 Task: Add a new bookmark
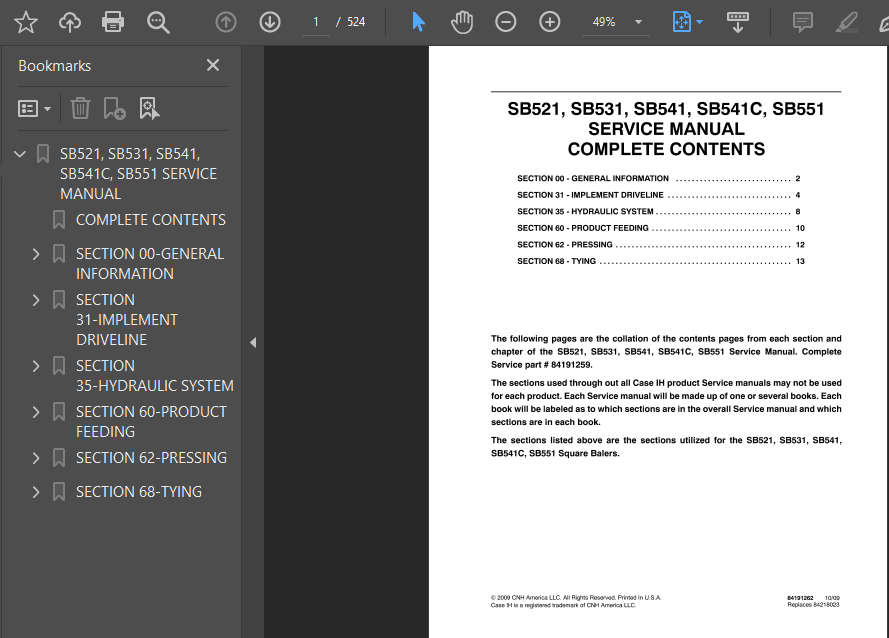[x=114, y=108]
